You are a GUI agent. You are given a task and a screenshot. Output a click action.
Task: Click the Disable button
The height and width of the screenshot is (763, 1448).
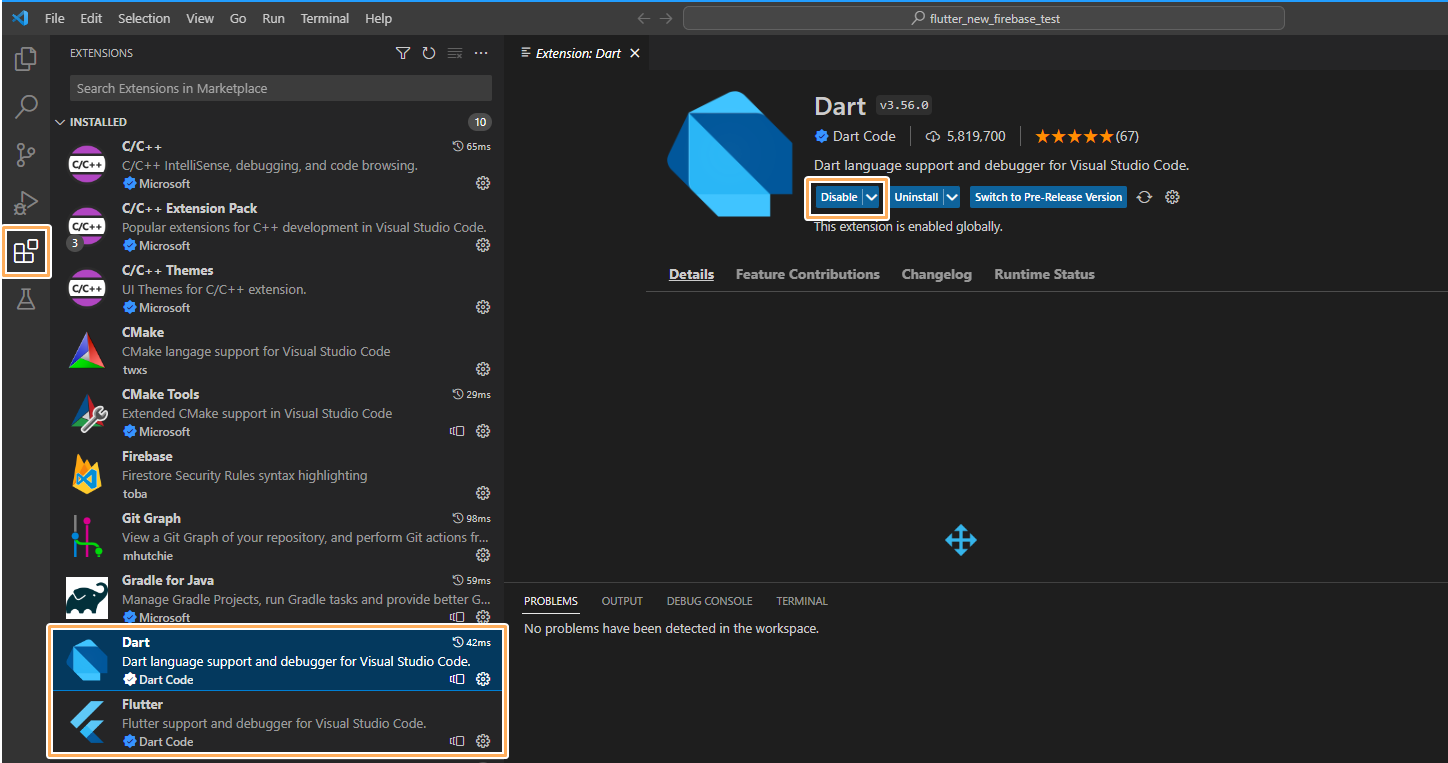click(x=838, y=197)
